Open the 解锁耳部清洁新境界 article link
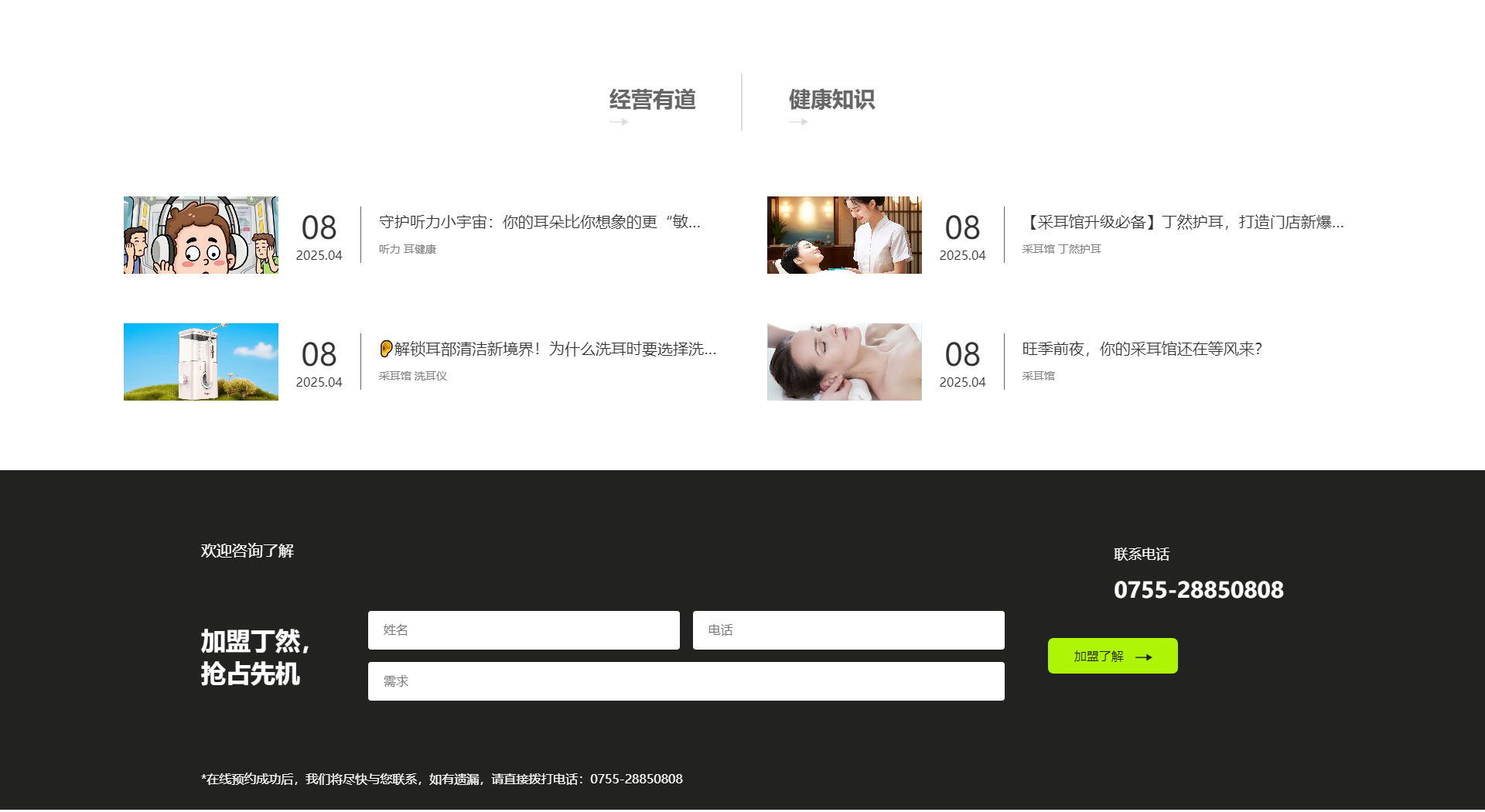This screenshot has height=812, width=1485. click(x=548, y=349)
